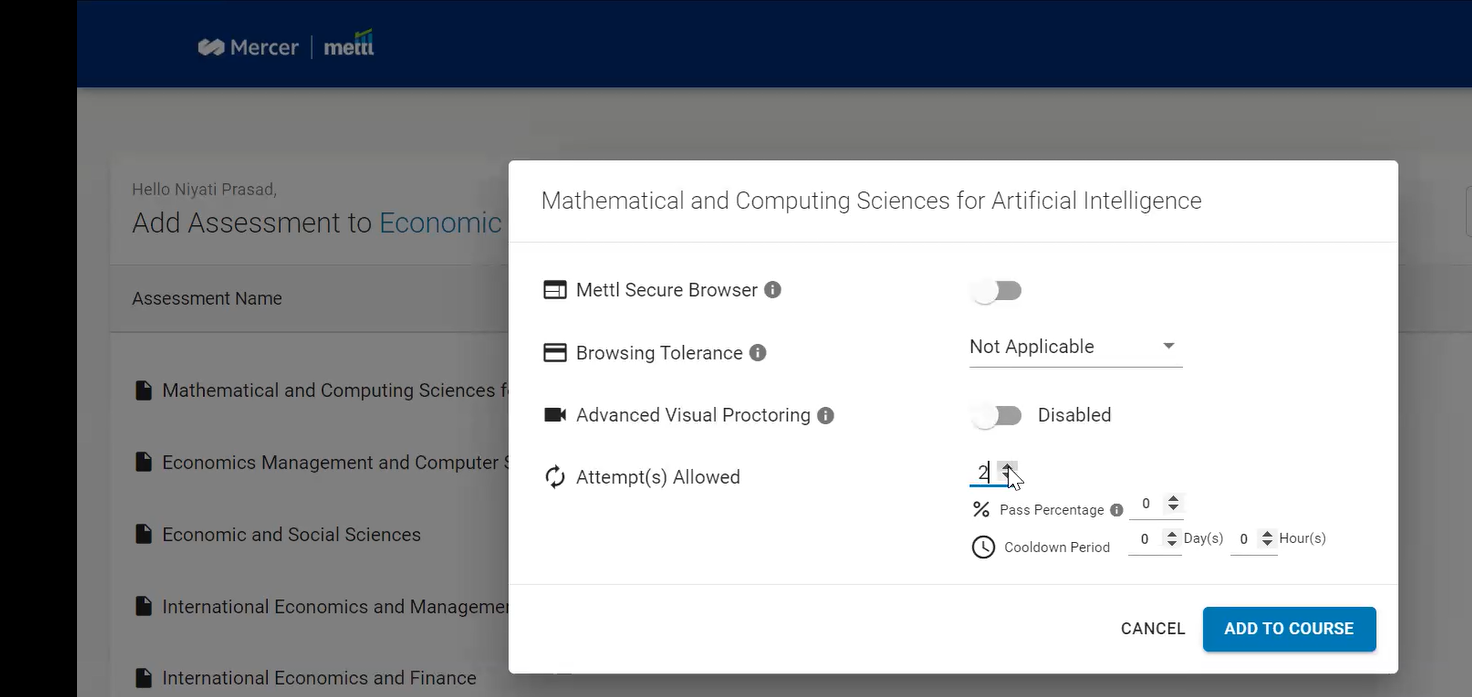Click the CANCEL button
This screenshot has height=697, width=1472.
(x=1152, y=629)
